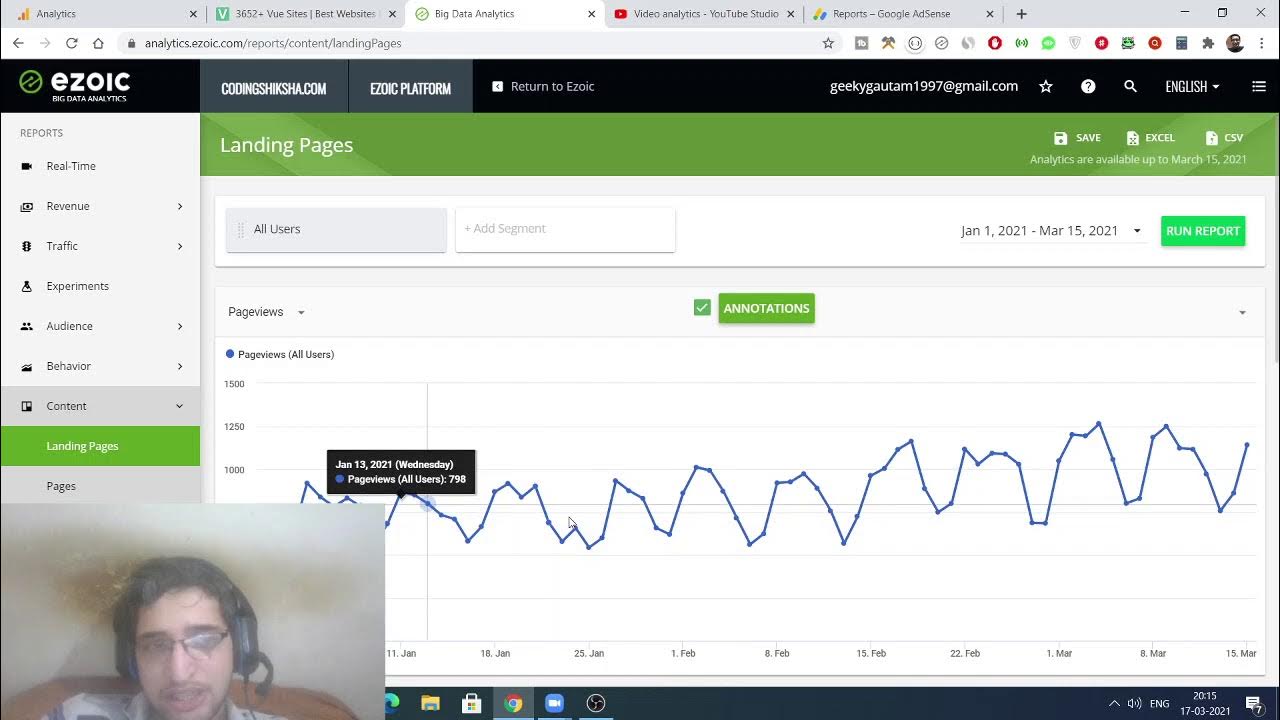Open the hamburger menu icon
Screen dimensions: 1280x720
[1258, 87]
